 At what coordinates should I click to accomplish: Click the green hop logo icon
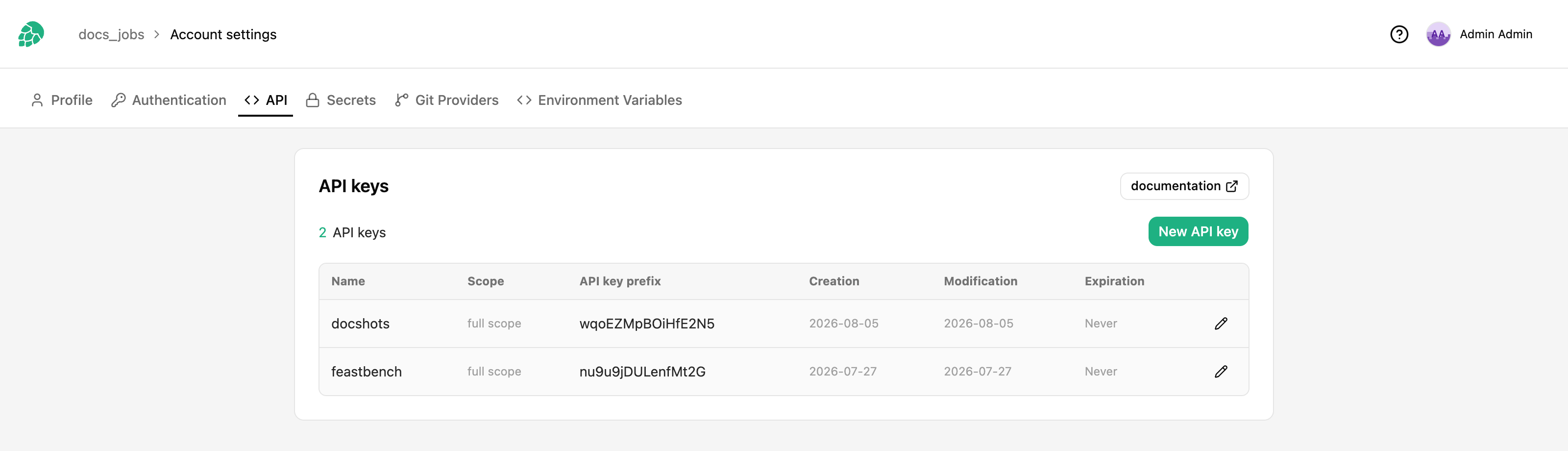31,34
